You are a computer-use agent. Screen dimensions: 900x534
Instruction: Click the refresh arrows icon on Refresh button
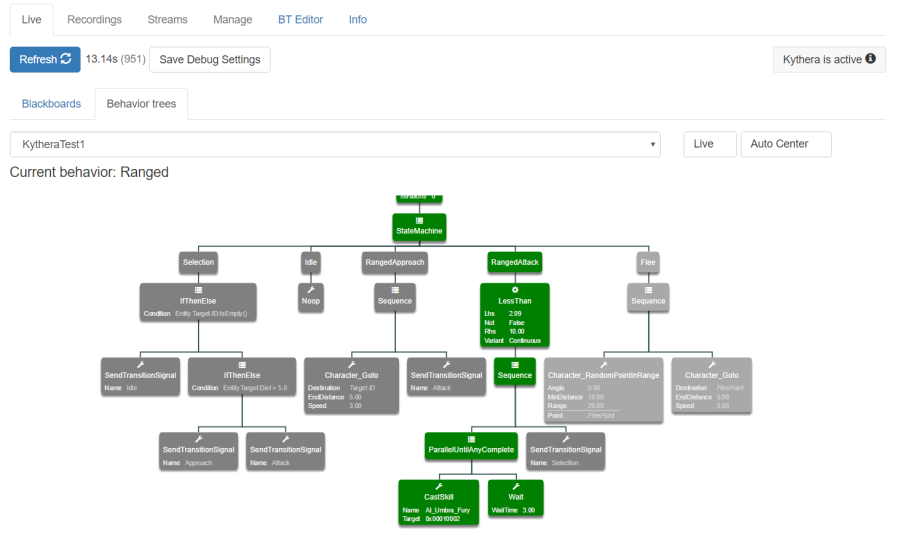(66, 59)
